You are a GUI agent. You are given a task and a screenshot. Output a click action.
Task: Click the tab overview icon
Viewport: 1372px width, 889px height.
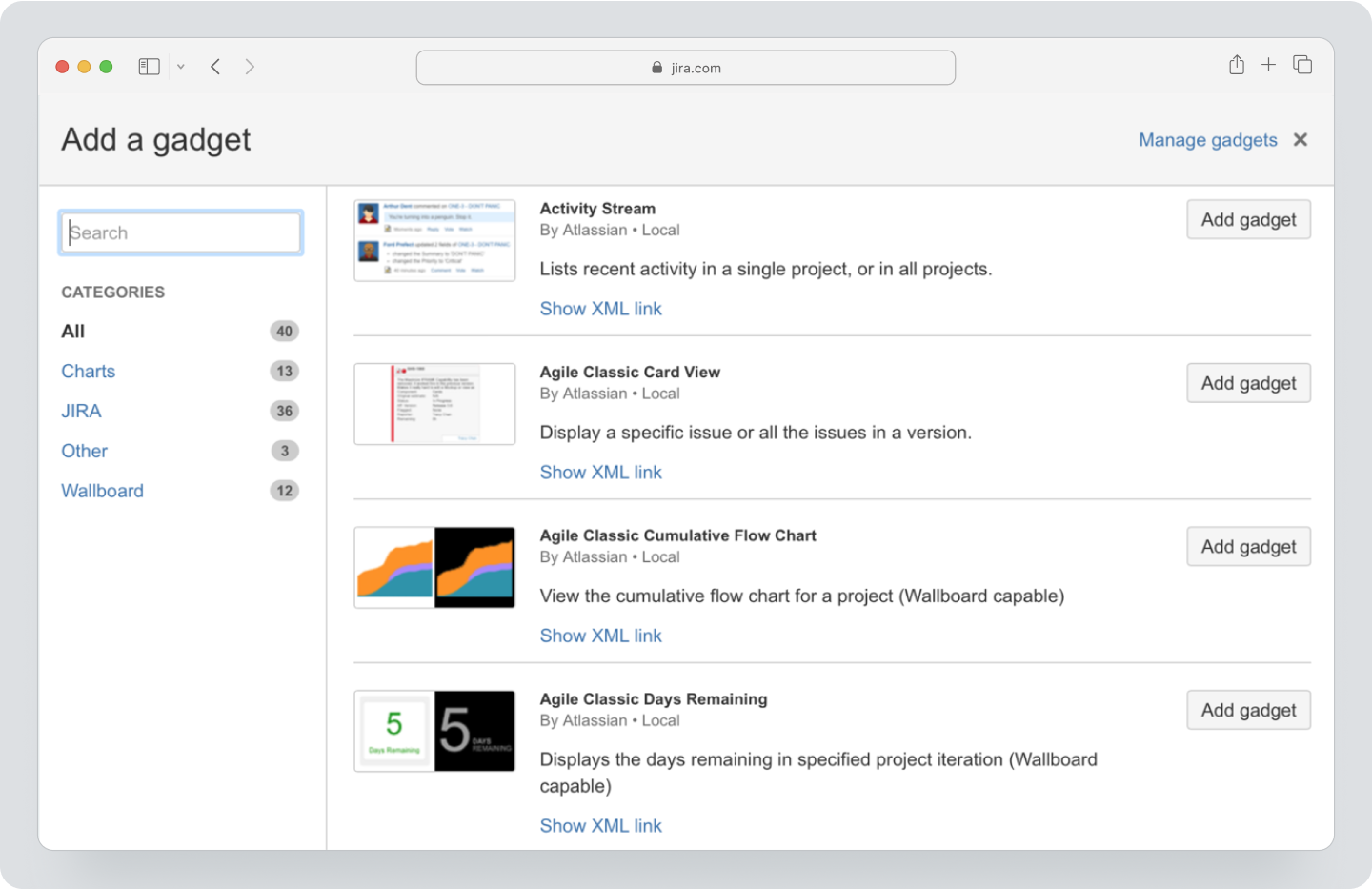(x=1301, y=65)
